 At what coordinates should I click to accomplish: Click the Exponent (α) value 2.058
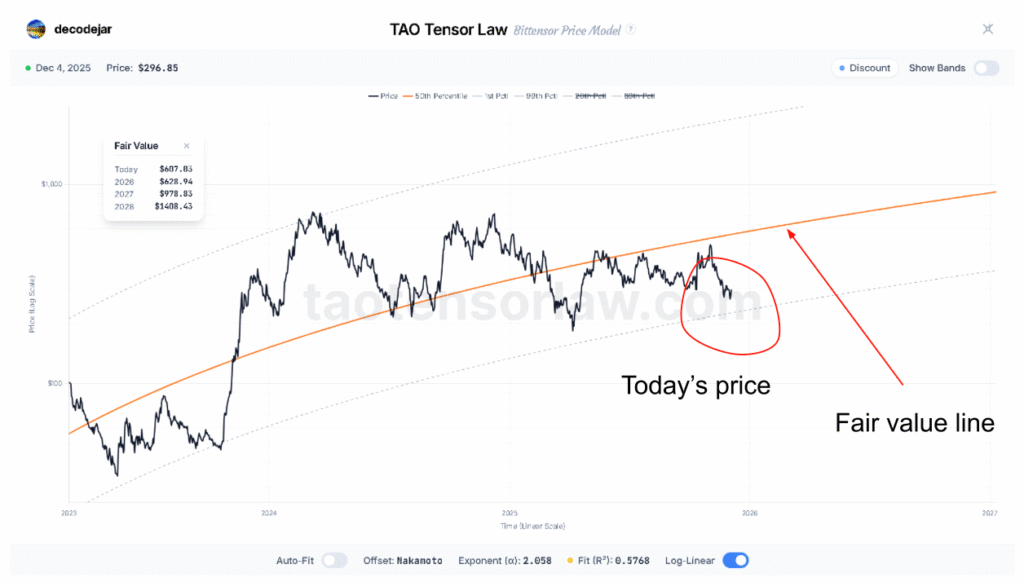(537, 561)
